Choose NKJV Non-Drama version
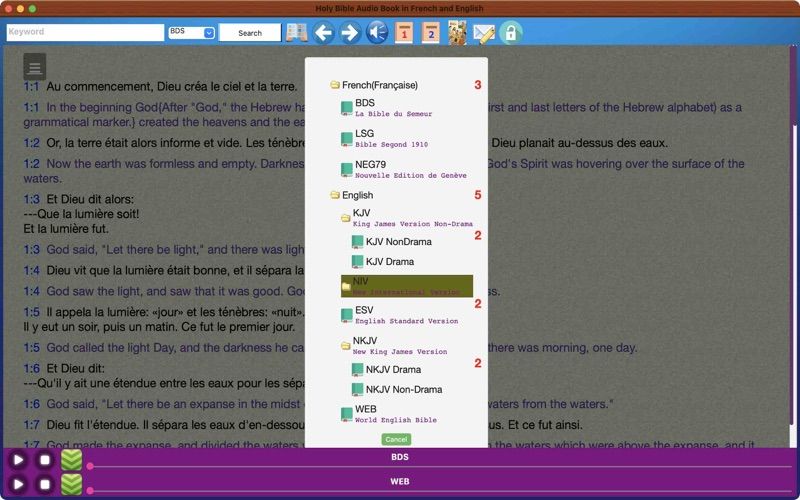 point(404,389)
